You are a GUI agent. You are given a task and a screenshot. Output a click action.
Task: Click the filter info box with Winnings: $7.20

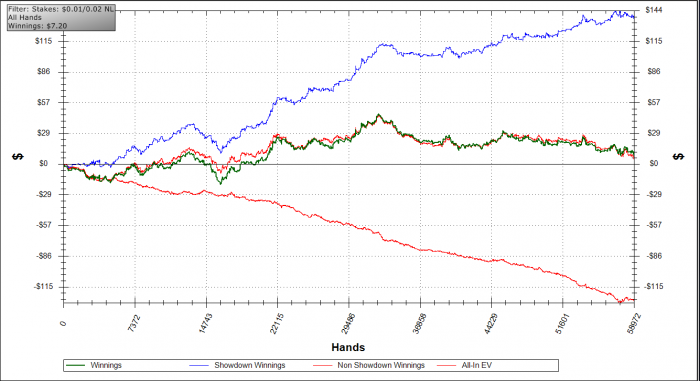pyautogui.click(x=61, y=18)
